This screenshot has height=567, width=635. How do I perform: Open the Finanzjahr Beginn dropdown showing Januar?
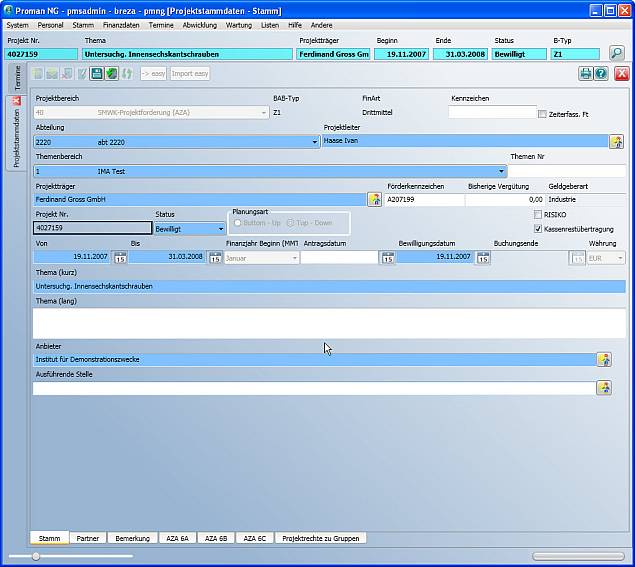click(x=294, y=258)
